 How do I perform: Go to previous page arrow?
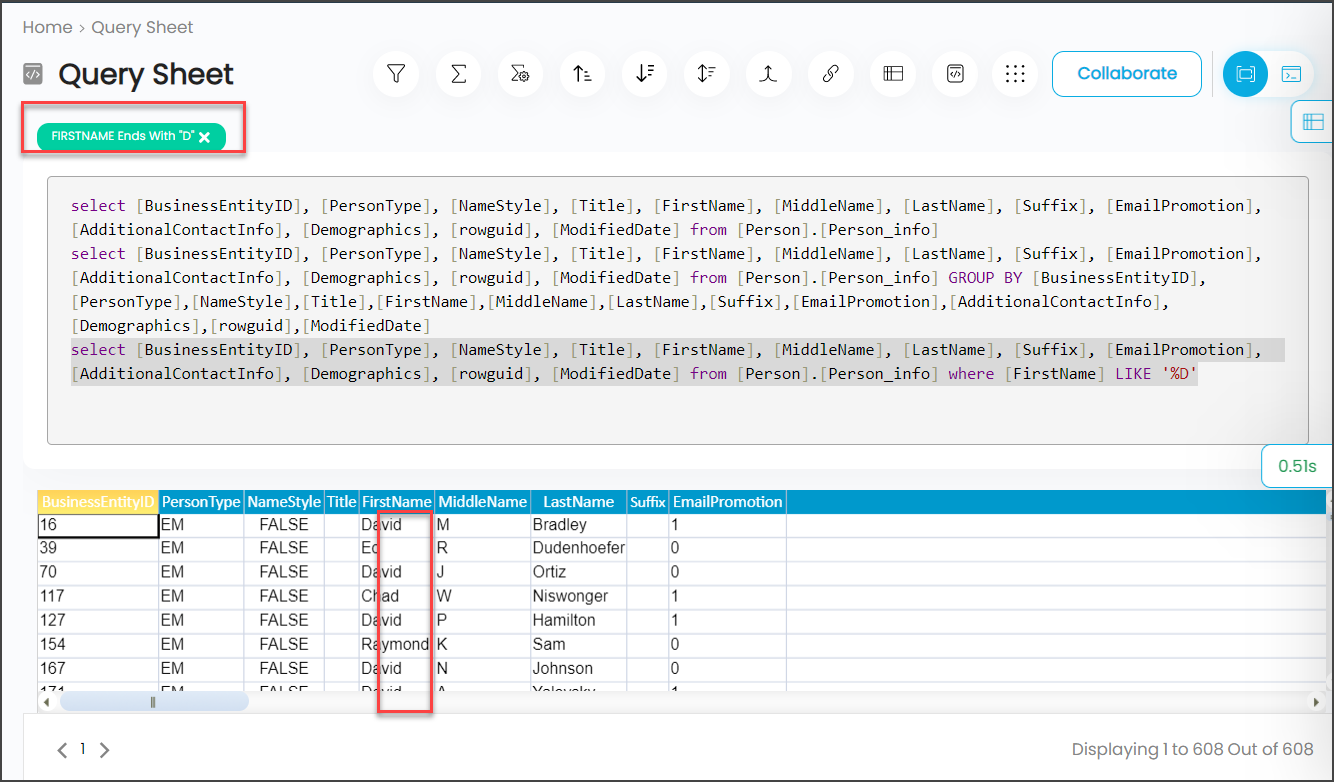62,749
